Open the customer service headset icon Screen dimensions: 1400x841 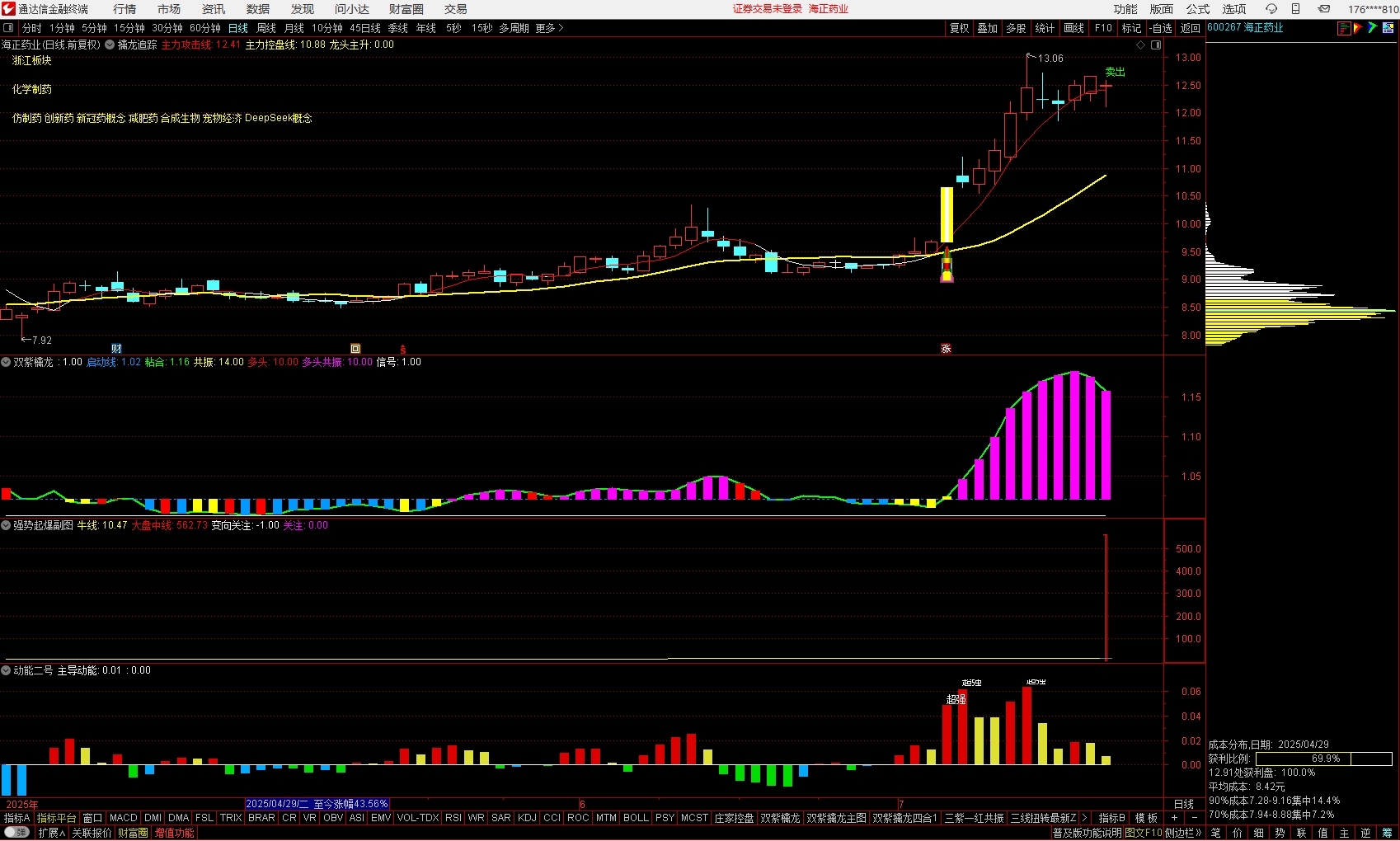[x=1271, y=9]
